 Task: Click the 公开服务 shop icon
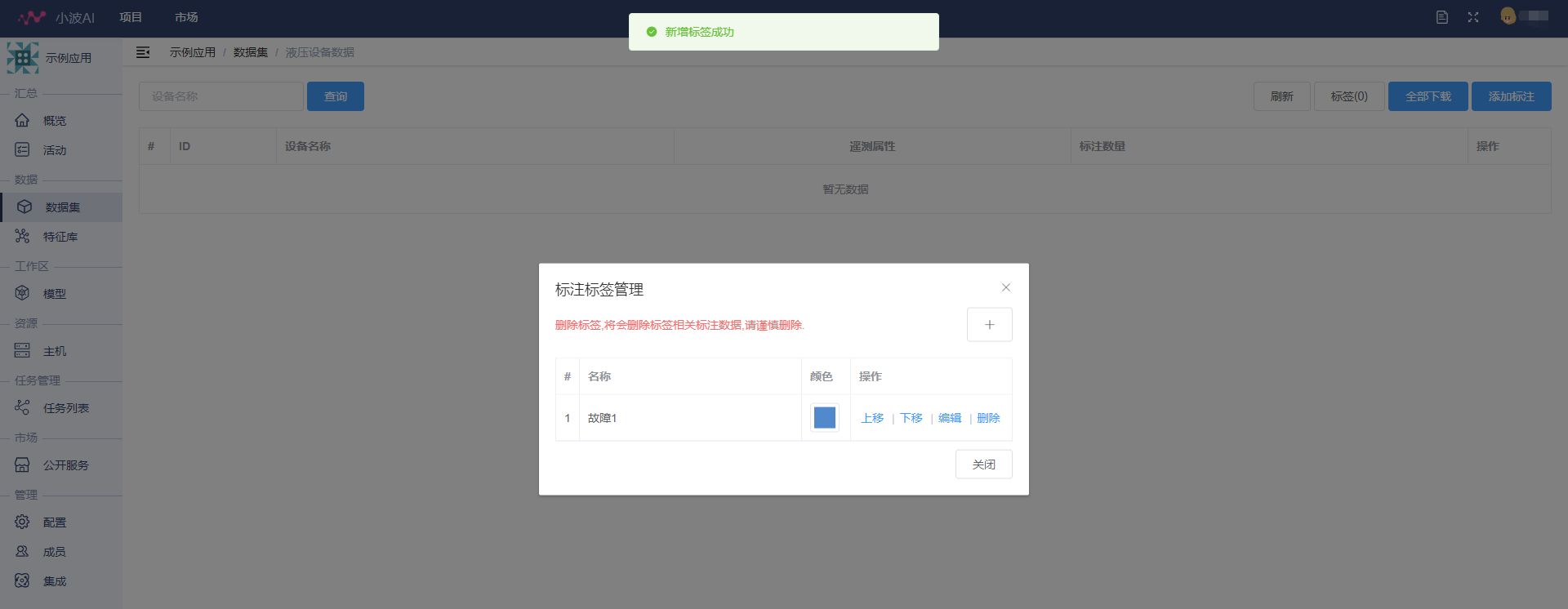tap(22, 465)
